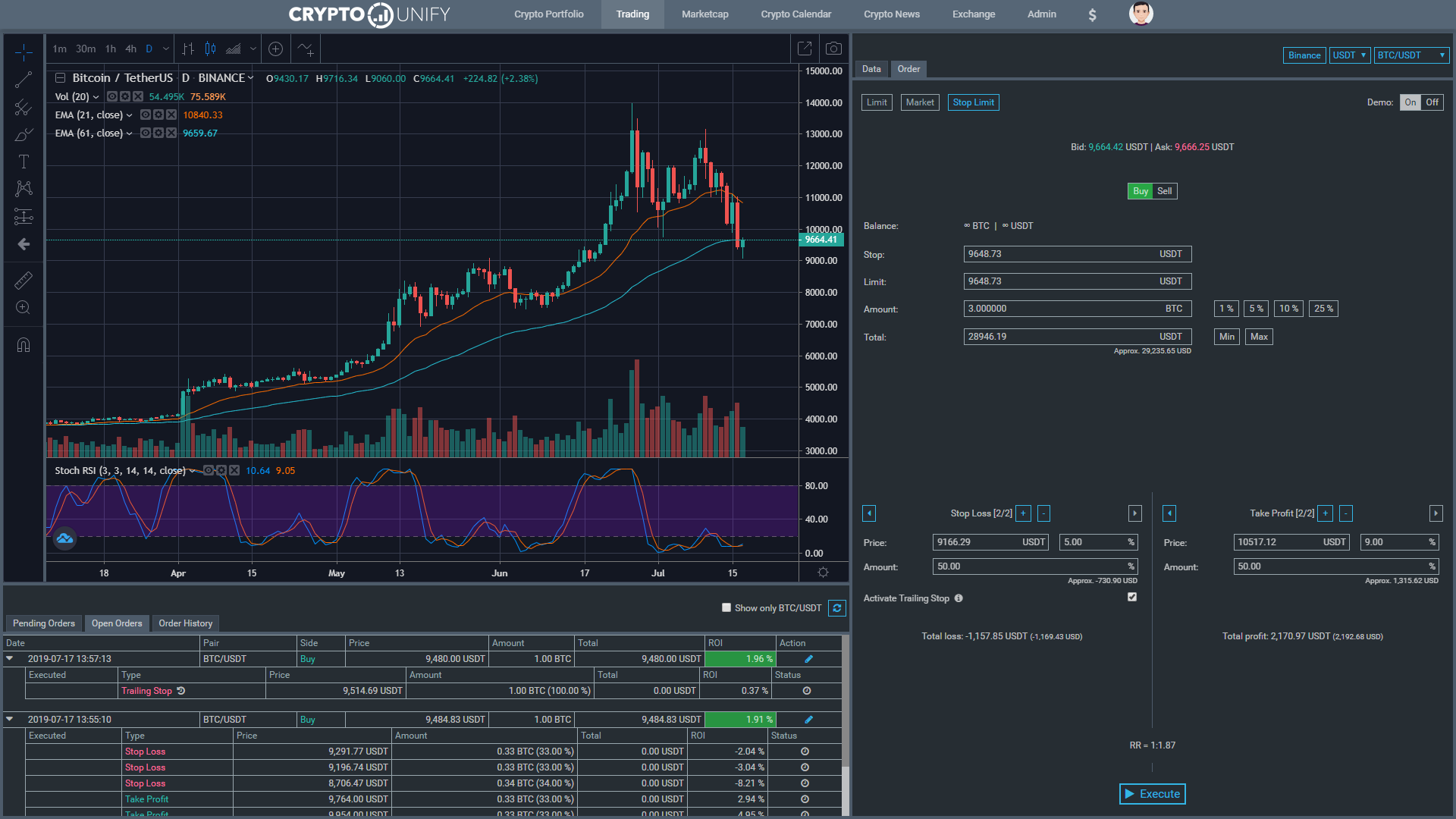Refresh the orders list
1456x819 pixels.
point(837,608)
